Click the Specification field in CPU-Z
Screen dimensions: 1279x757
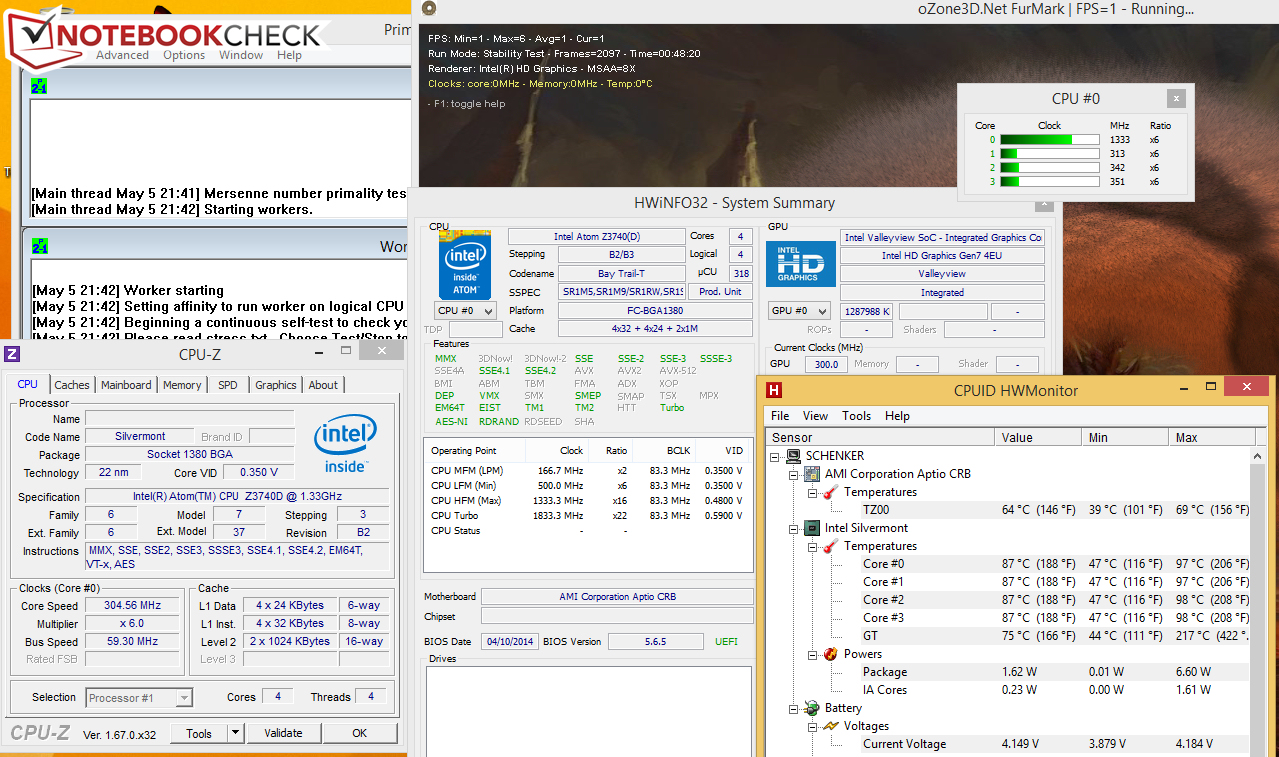coord(237,497)
